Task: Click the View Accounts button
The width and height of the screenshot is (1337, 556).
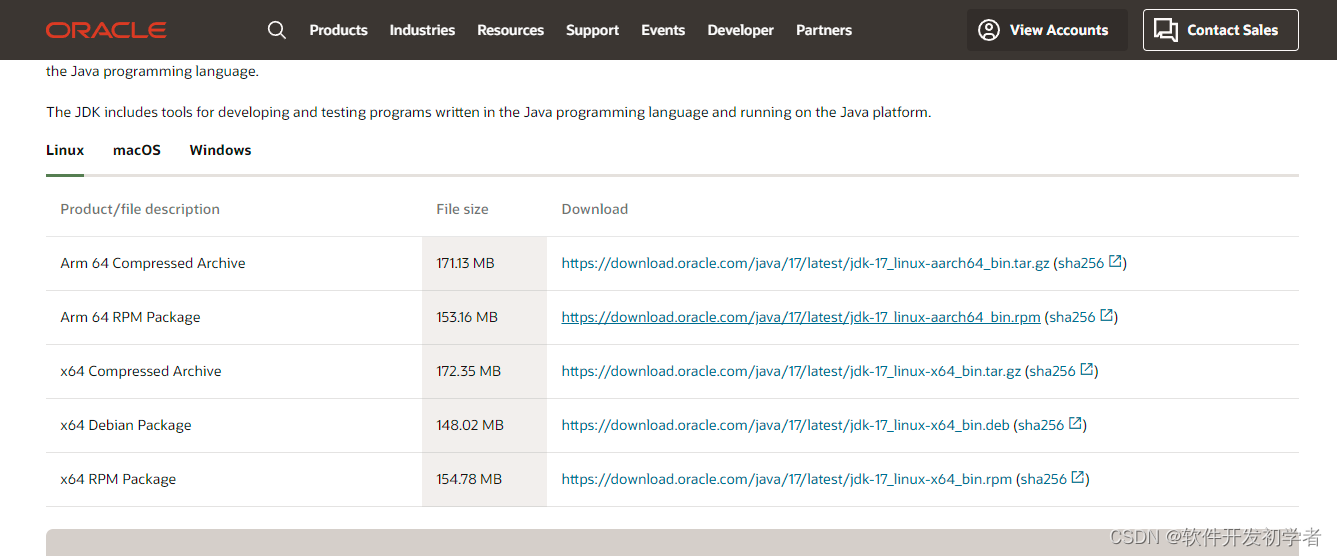Action: pyautogui.click(x=1047, y=30)
